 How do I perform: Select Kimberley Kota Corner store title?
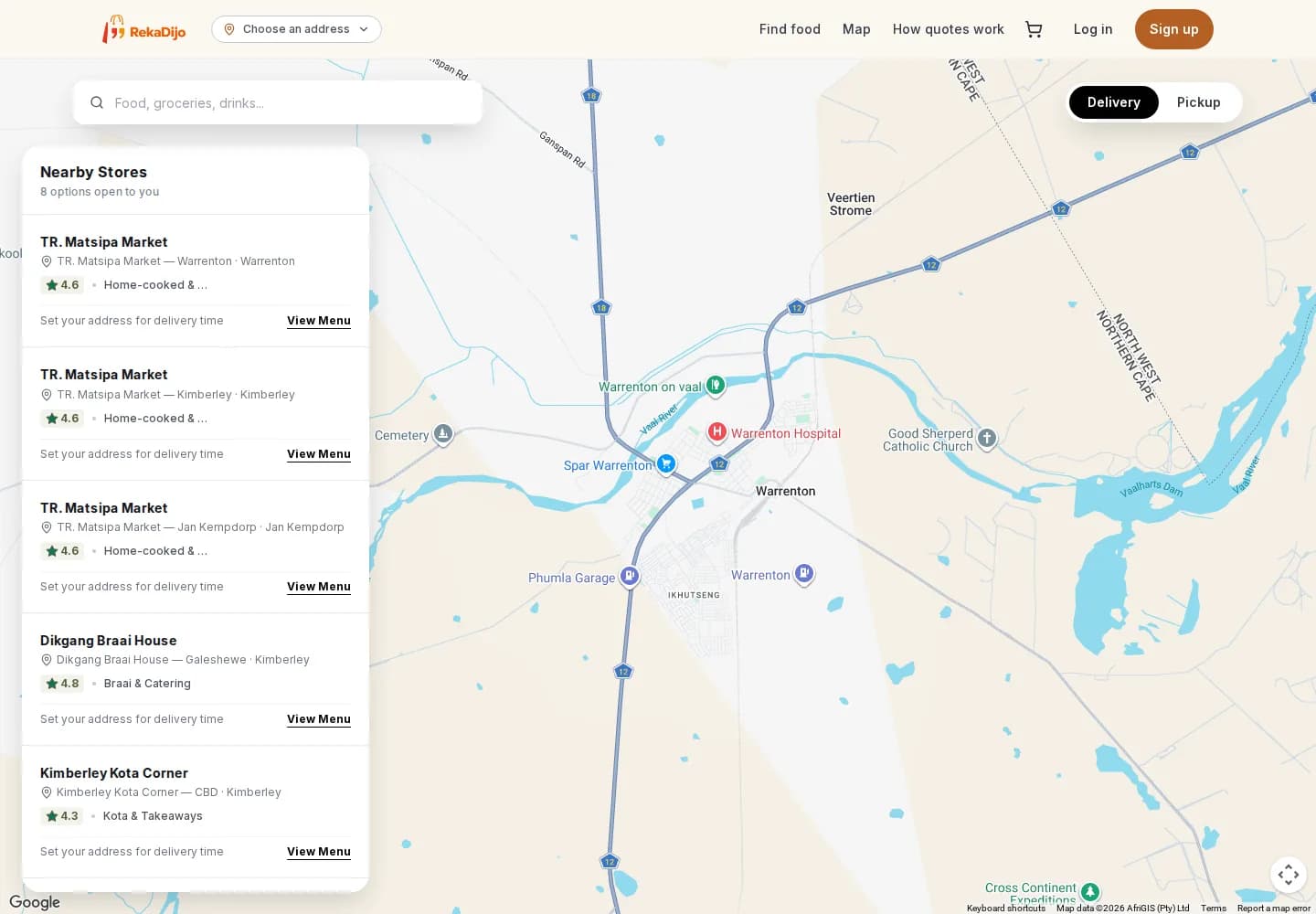pyautogui.click(x=114, y=773)
